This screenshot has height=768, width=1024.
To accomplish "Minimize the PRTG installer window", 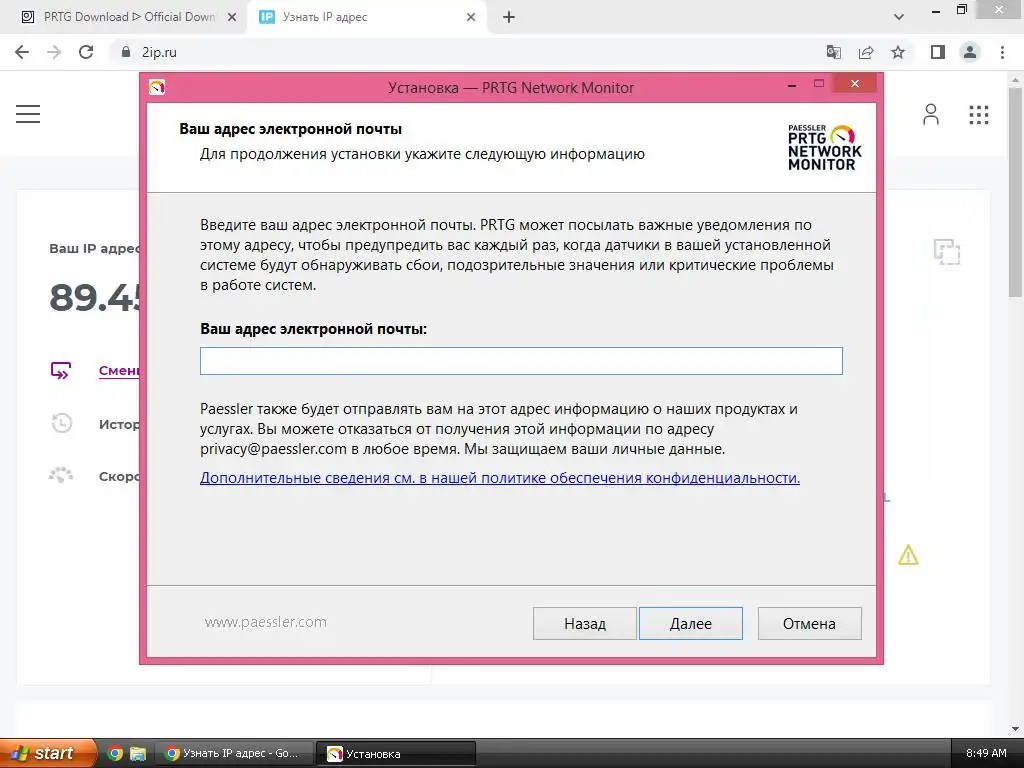I will pos(792,85).
